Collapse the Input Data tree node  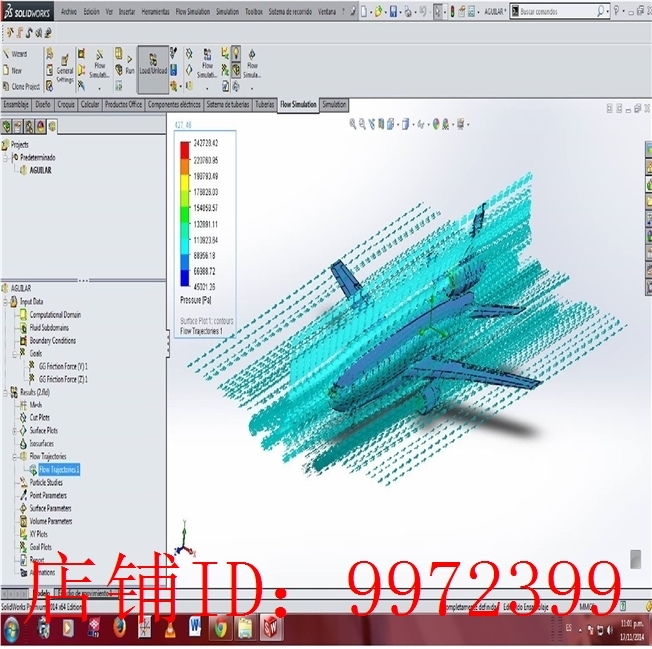coord(6,301)
